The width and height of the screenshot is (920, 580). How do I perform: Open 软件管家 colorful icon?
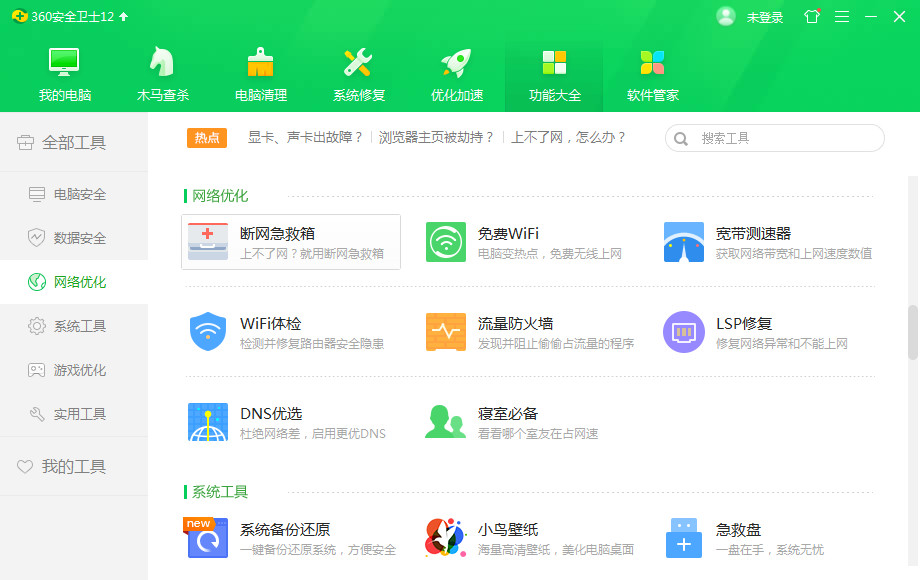652,62
